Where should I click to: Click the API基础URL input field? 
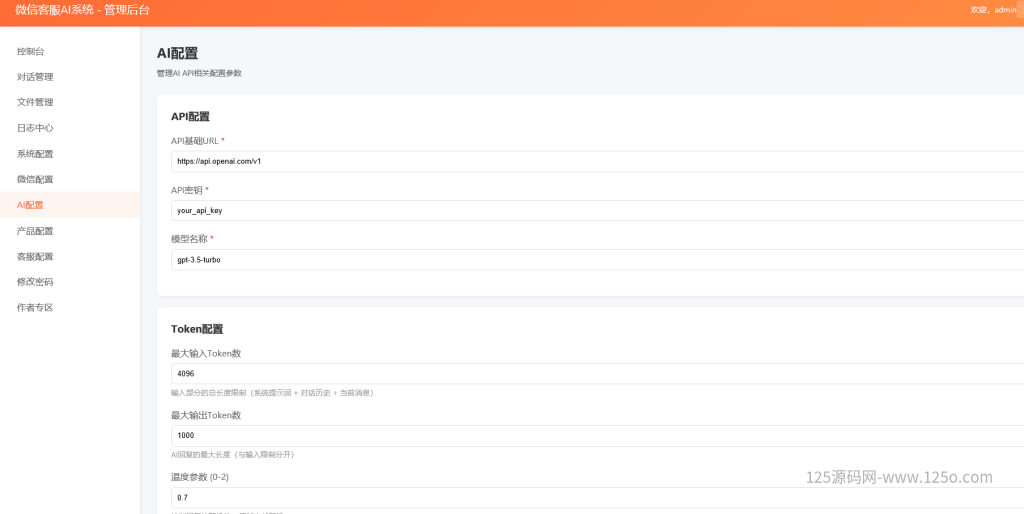coord(596,161)
